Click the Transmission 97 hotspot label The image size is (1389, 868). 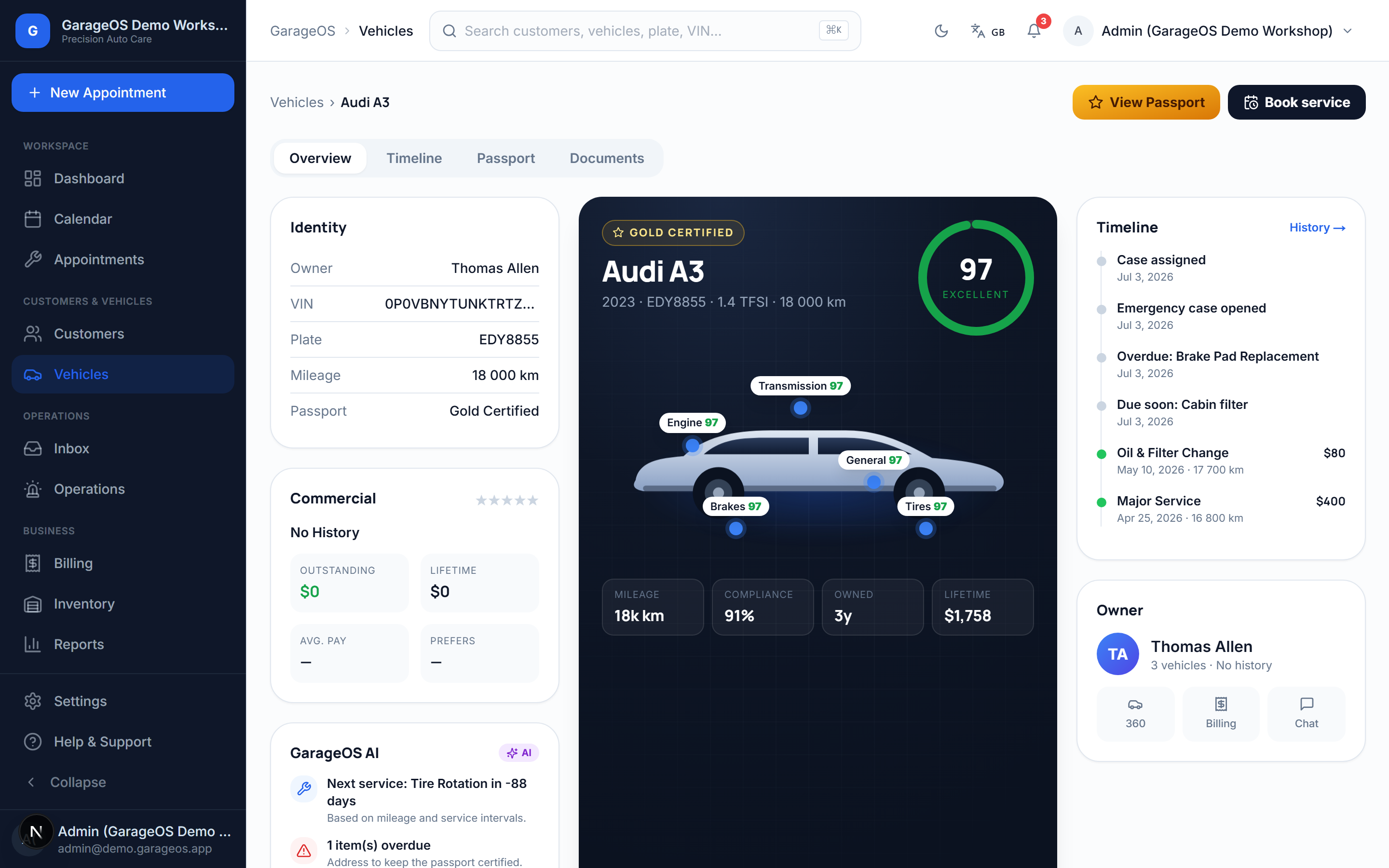pyautogui.click(x=800, y=386)
